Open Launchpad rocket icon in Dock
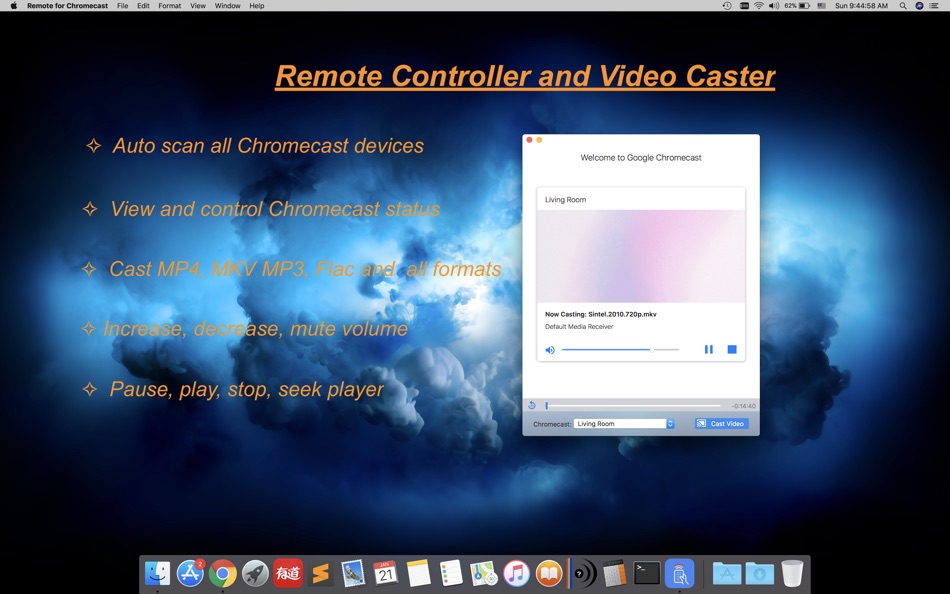The width and height of the screenshot is (950, 594). 255,573
